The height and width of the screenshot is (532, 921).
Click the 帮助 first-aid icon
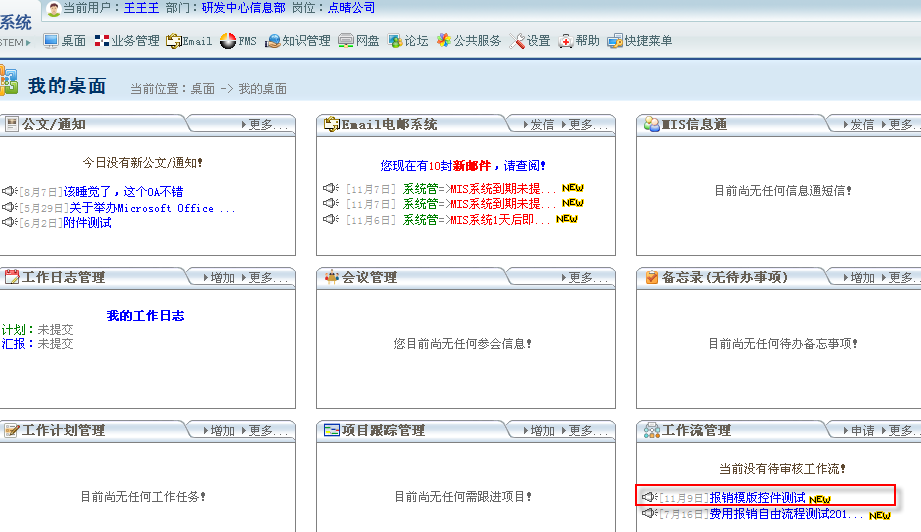tap(566, 41)
